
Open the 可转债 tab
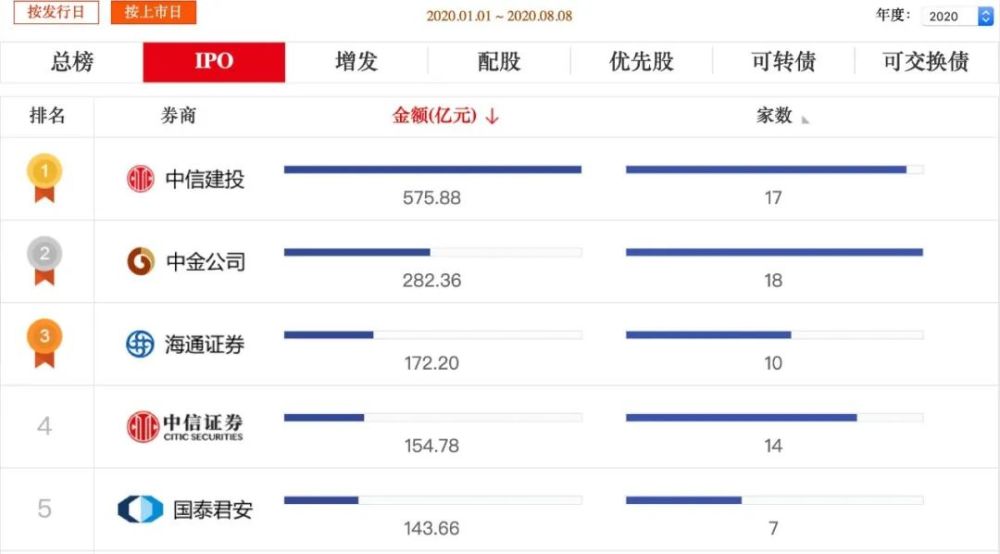point(783,62)
